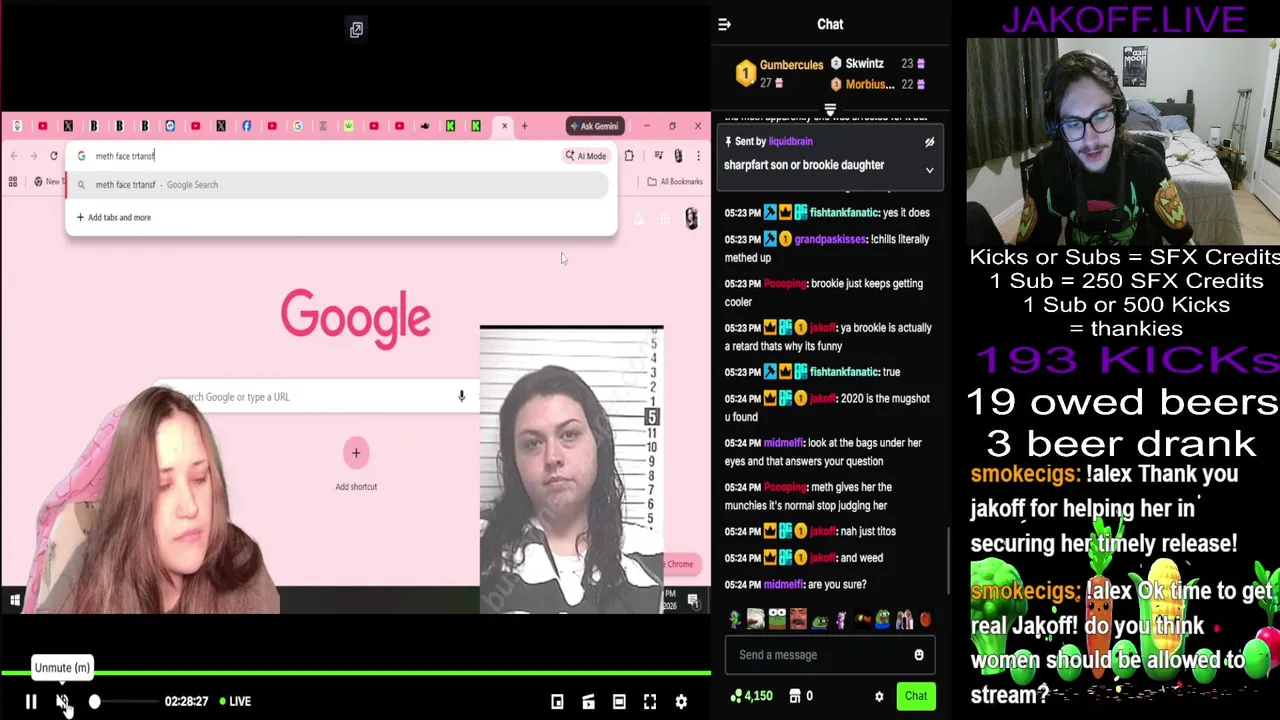Open a new Chrome tab with plus
Screen dimensions: 1280x720
tap(524, 126)
